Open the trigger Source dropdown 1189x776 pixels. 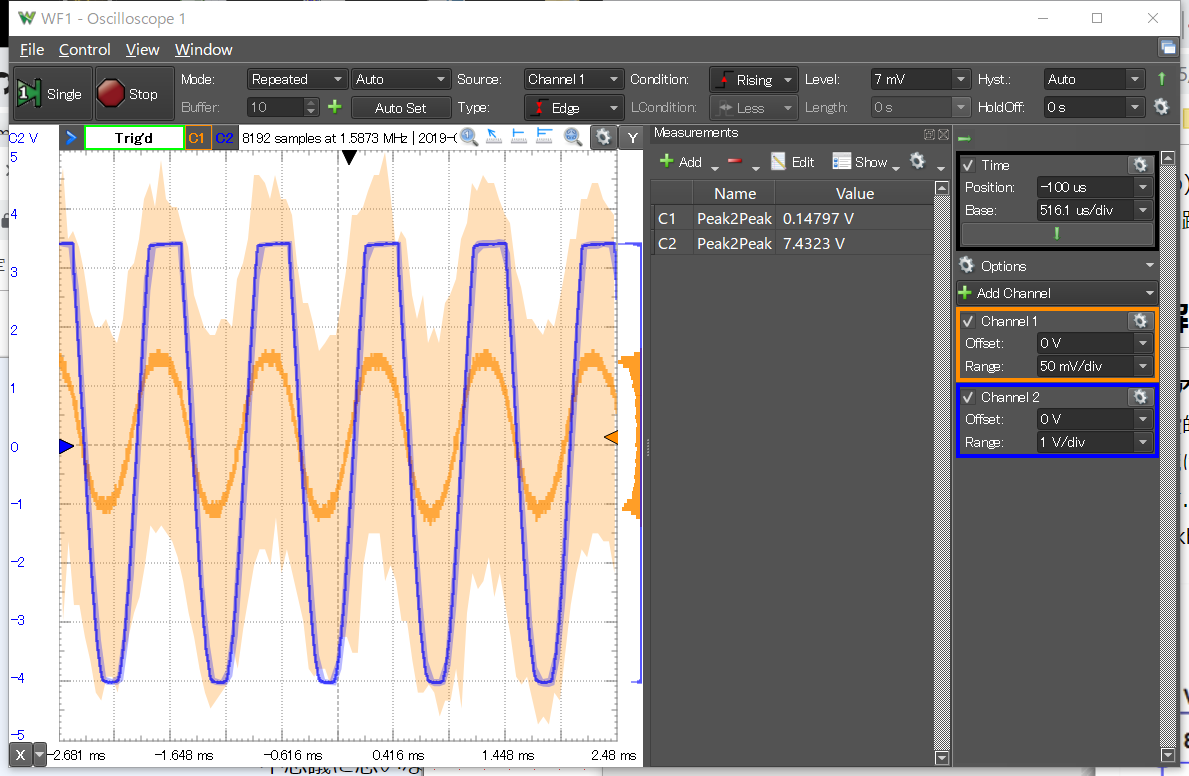click(x=573, y=79)
